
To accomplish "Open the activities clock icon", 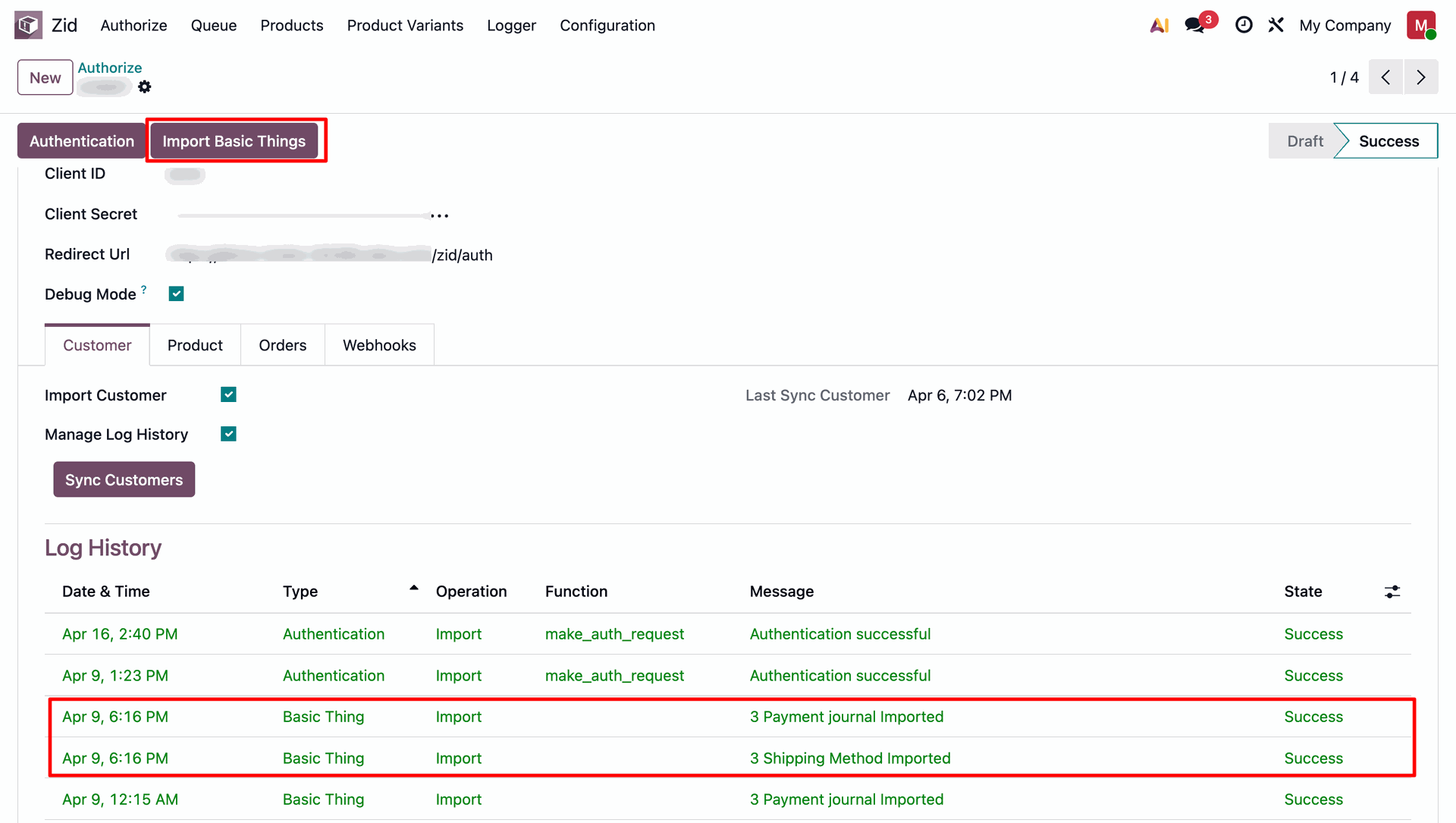I will point(1244,25).
